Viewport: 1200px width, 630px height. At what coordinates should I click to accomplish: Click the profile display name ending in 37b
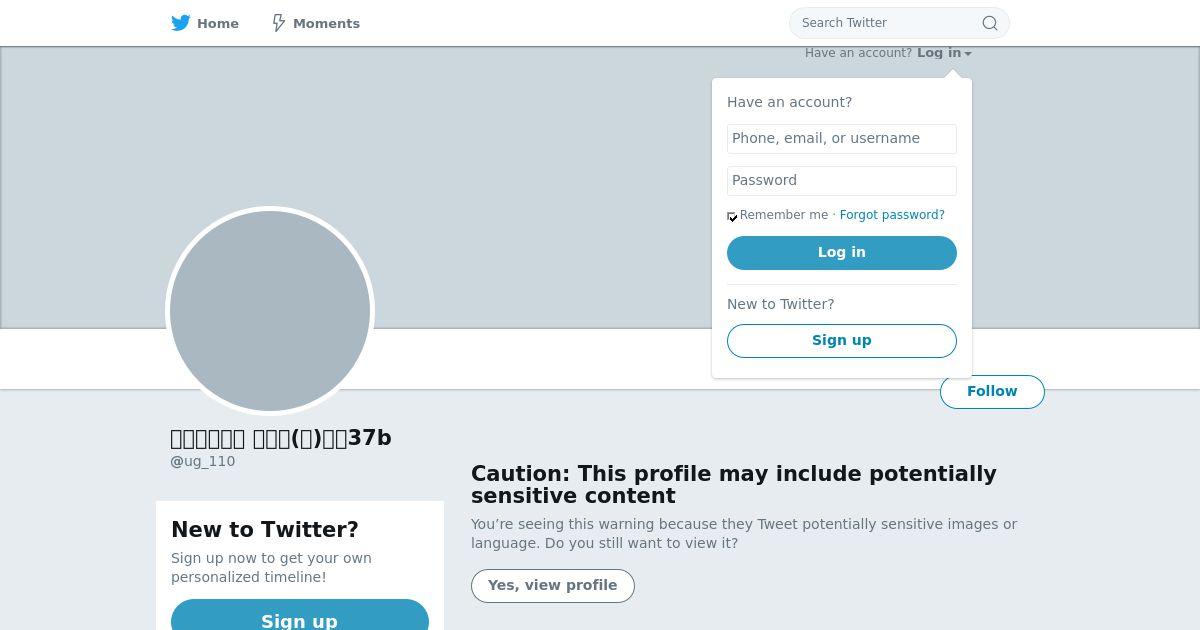[281, 438]
